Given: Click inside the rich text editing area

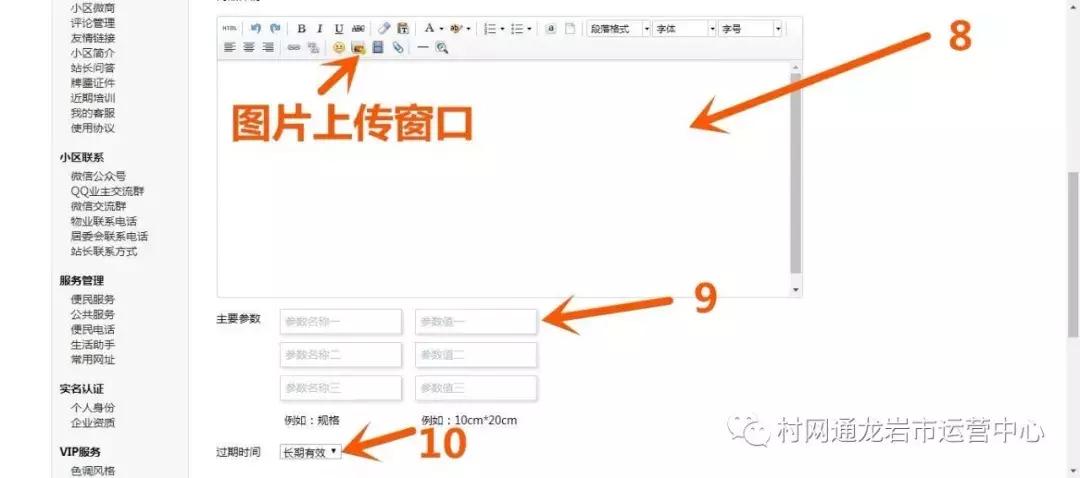Looking at the screenshot, I should click(x=503, y=179).
